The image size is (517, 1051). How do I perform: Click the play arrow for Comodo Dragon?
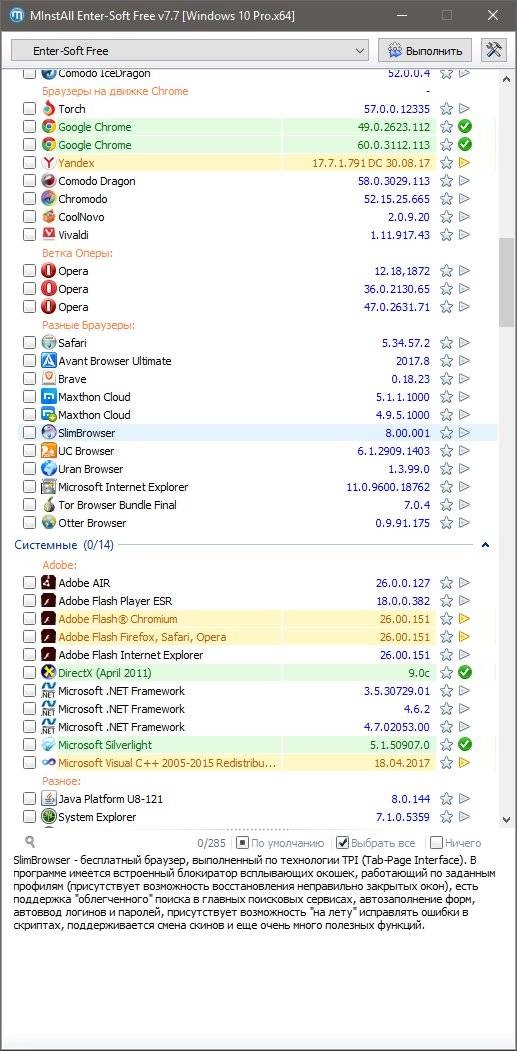click(465, 181)
